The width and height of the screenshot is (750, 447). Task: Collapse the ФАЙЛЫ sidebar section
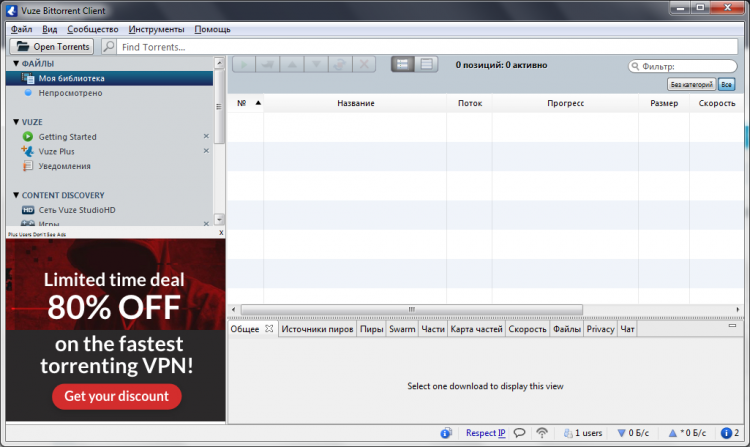click(x=16, y=63)
